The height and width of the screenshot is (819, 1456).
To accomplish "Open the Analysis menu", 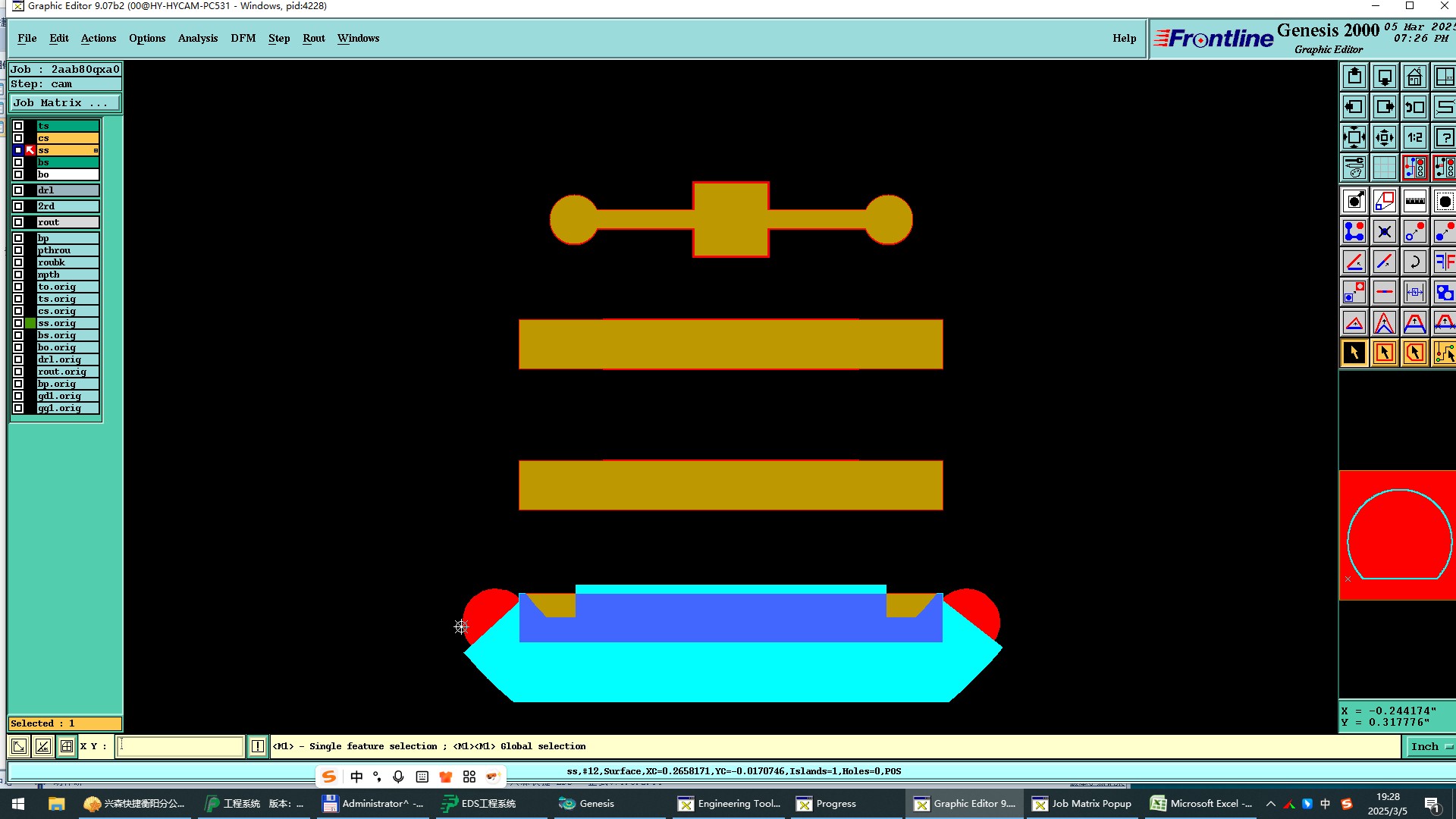I will pos(197,38).
